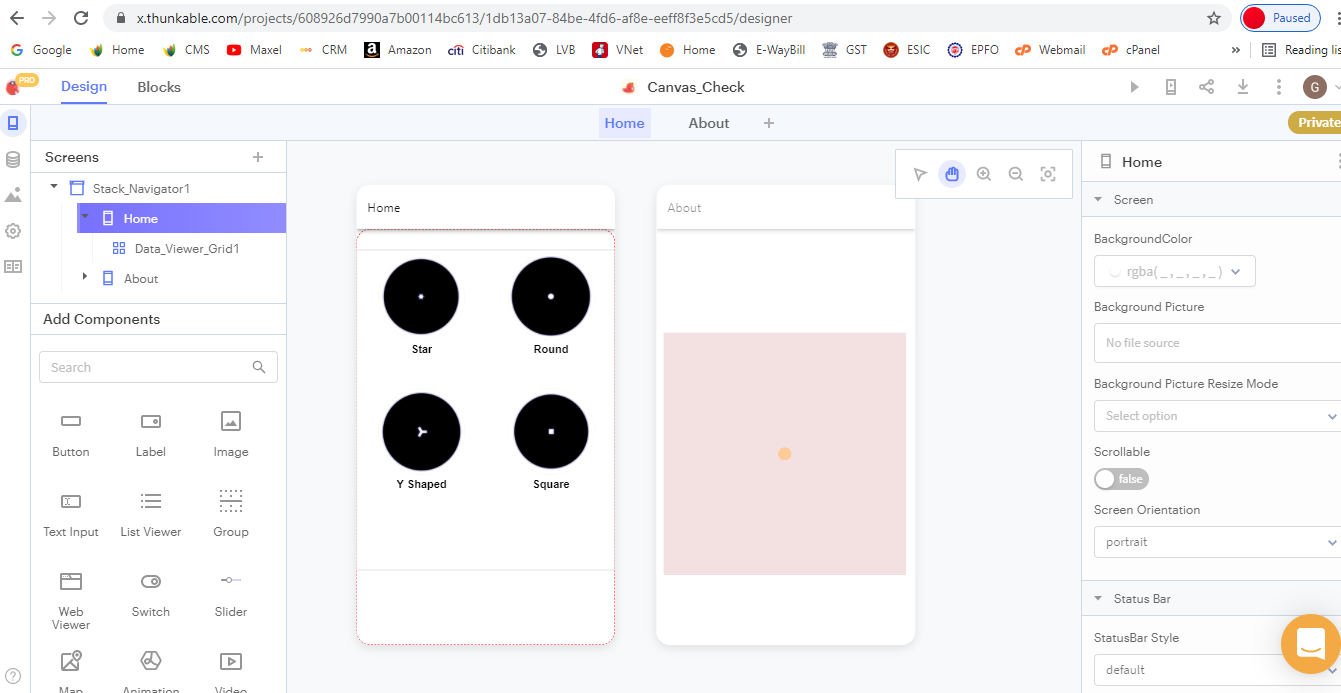Viewport: 1341px width, 693px height.
Task: Add Video component
Action: click(231, 670)
